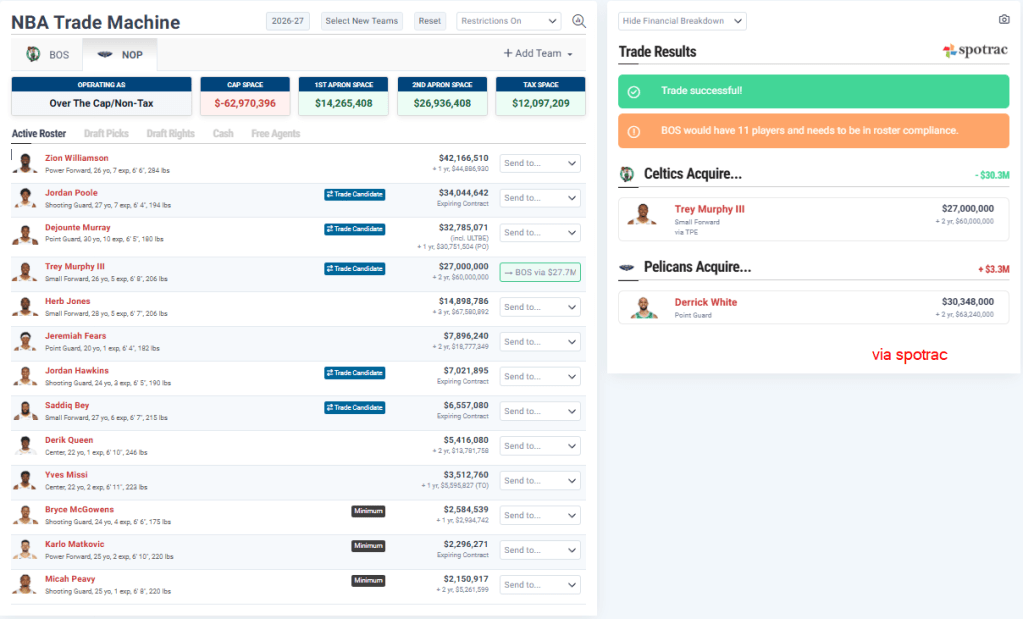This screenshot has width=1023, height=619.
Task: Click Trey Murphy III's headshot in Trade Results
Action: pyautogui.click(x=642, y=214)
